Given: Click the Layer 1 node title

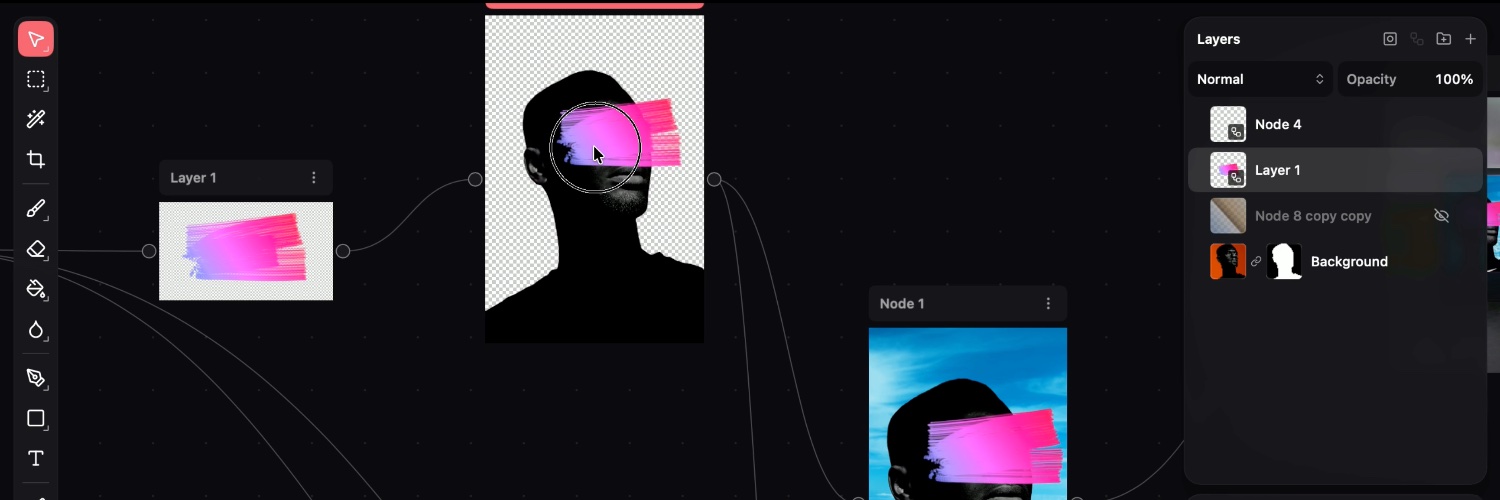Looking at the screenshot, I should click(x=193, y=178).
